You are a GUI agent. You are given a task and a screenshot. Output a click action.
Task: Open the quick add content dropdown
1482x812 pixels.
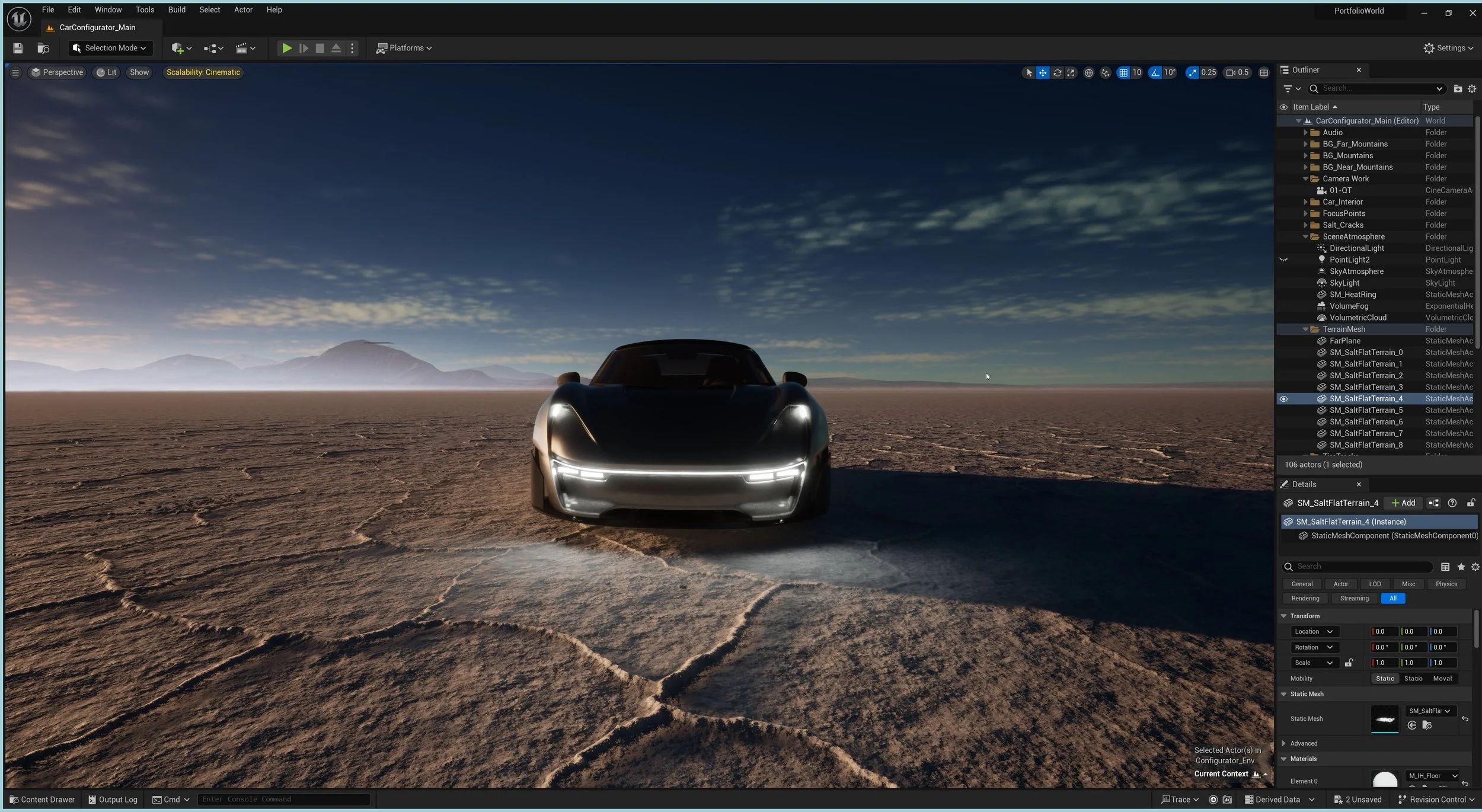[181, 48]
